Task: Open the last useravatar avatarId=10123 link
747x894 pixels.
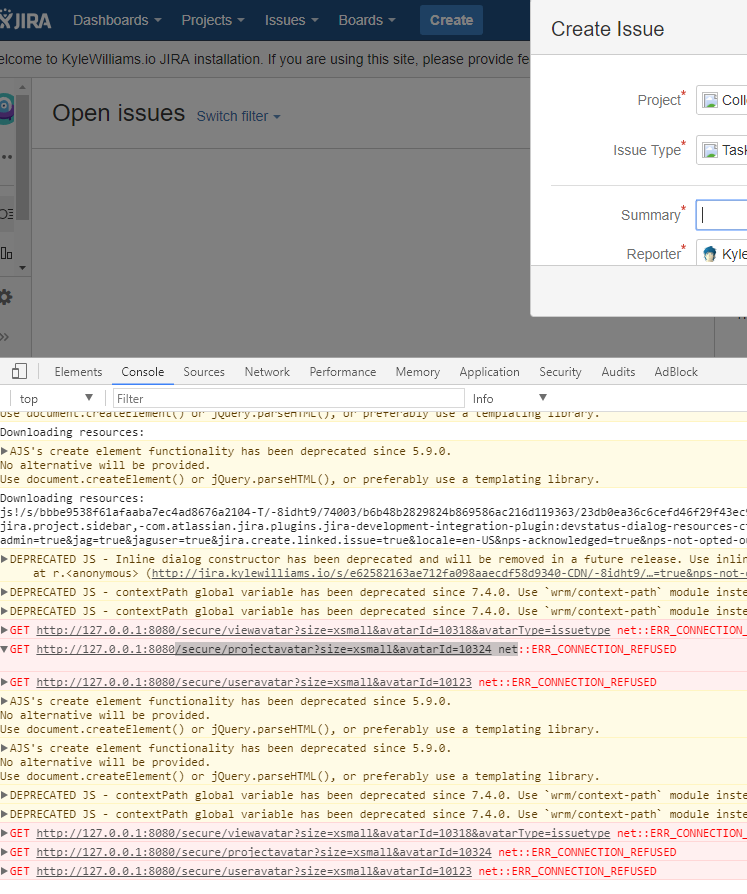Action: tap(254, 871)
